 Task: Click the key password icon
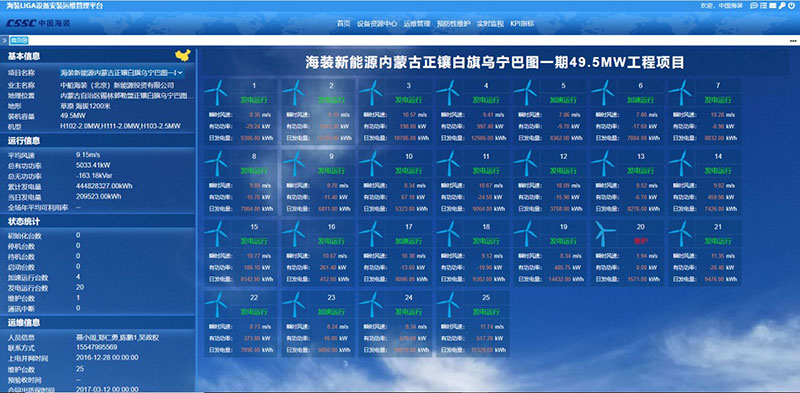pos(782,6)
